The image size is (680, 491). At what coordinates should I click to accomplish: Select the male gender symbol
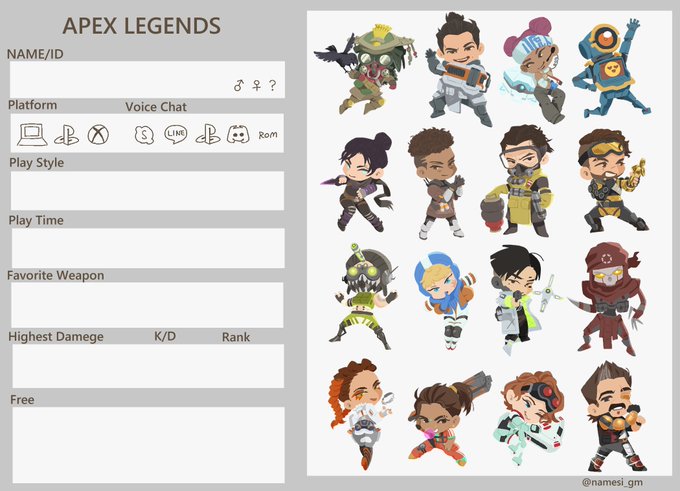tap(239, 85)
